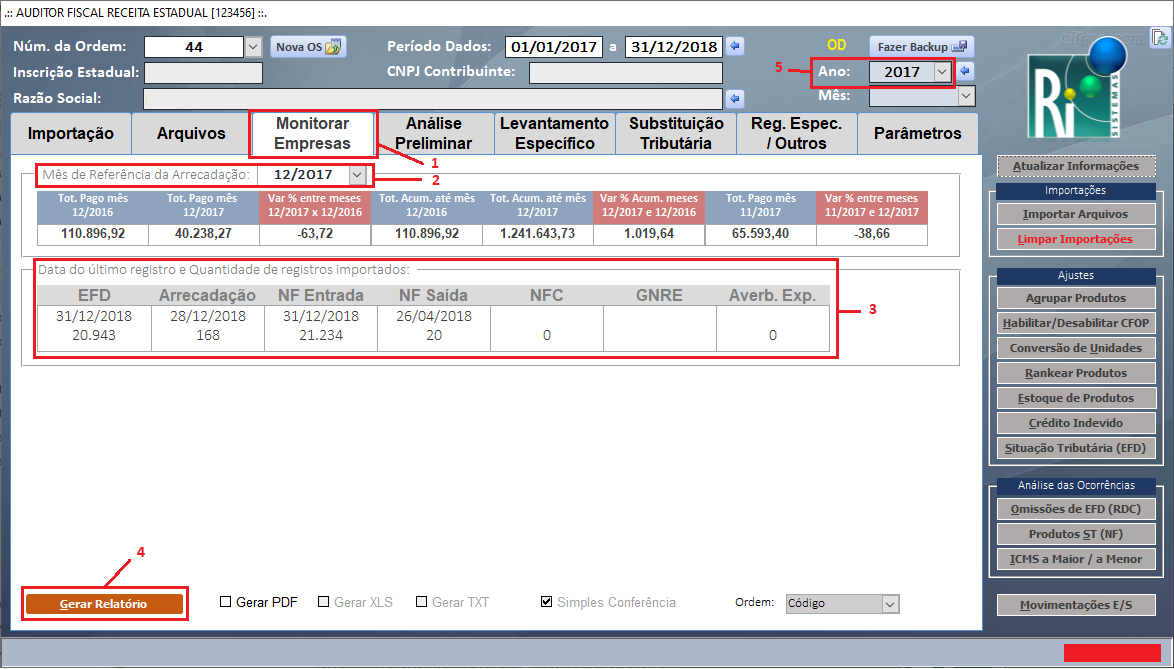Click the CNPJ Contribuinte input field

[x=625, y=73]
